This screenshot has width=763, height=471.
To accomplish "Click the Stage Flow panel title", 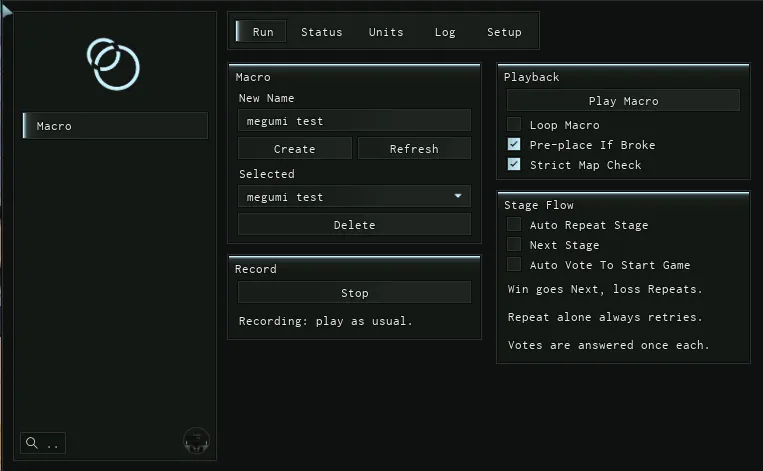I will 539,205.
